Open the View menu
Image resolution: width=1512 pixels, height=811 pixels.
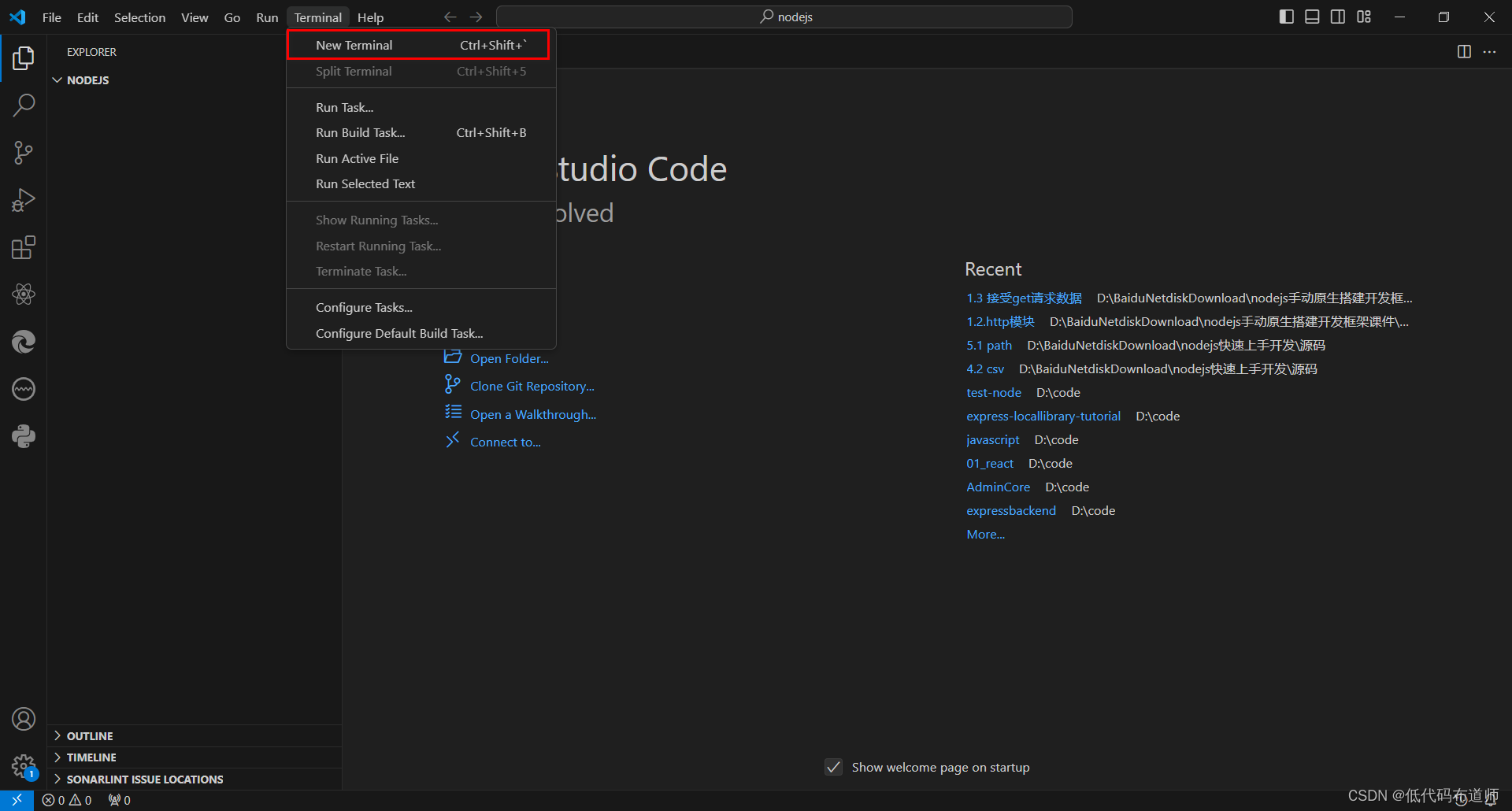[x=195, y=17]
